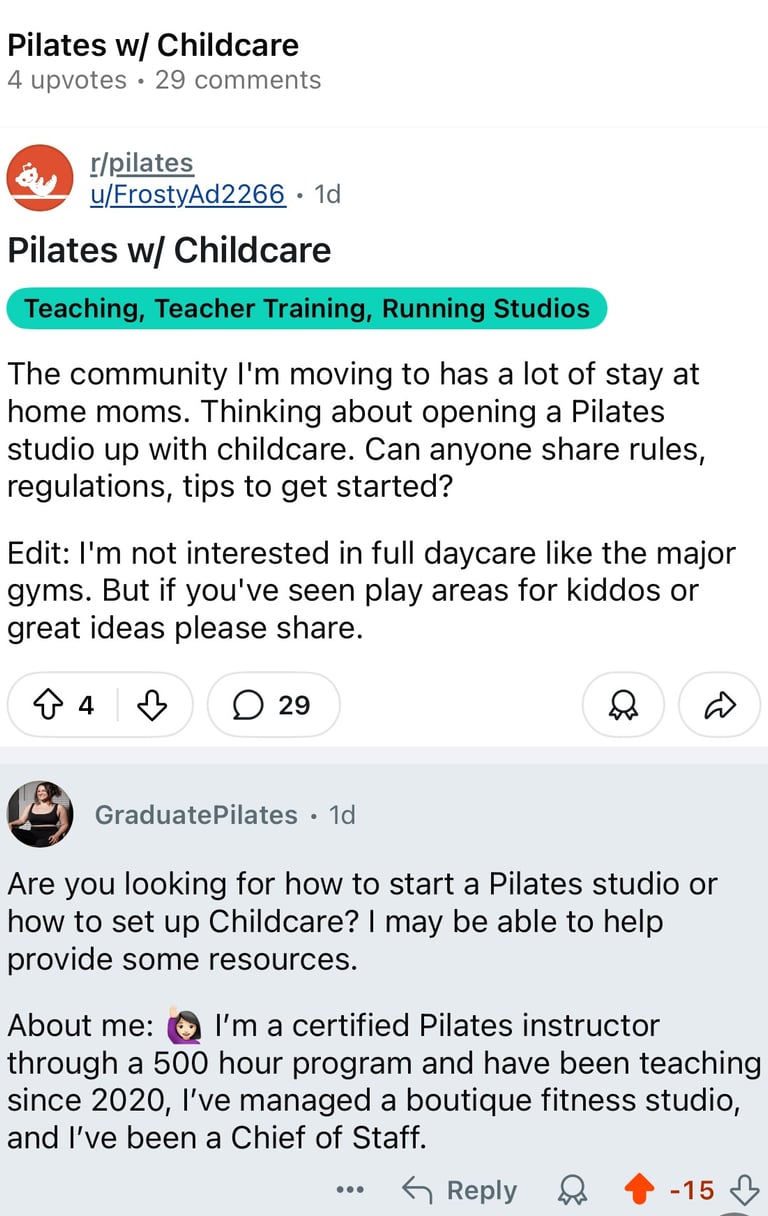Open the comment's three-dot options menu
The height and width of the screenshot is (1216, 768).
click(x=350, y=1190)
